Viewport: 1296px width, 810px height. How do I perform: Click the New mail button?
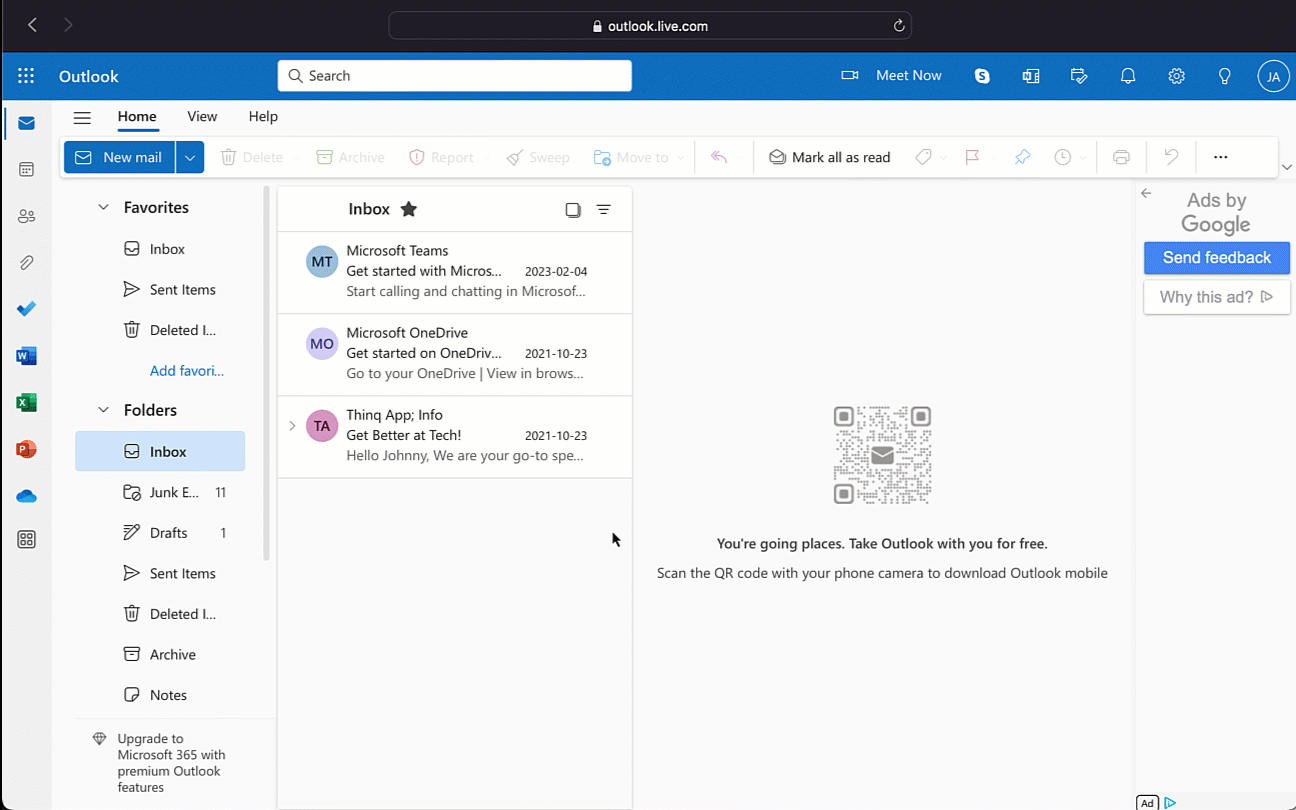click(119, 157)
